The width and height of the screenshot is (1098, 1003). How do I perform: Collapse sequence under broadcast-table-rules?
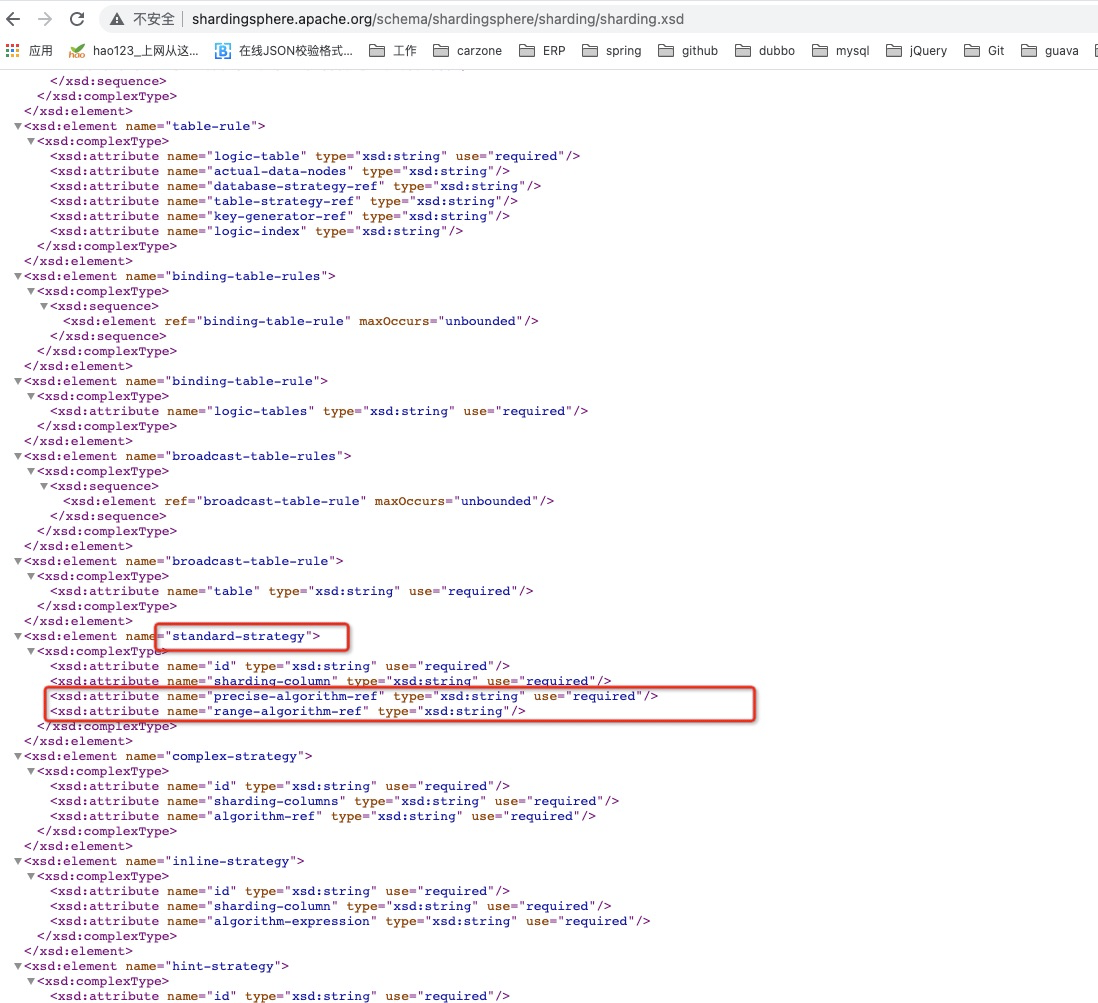(44, 486)
